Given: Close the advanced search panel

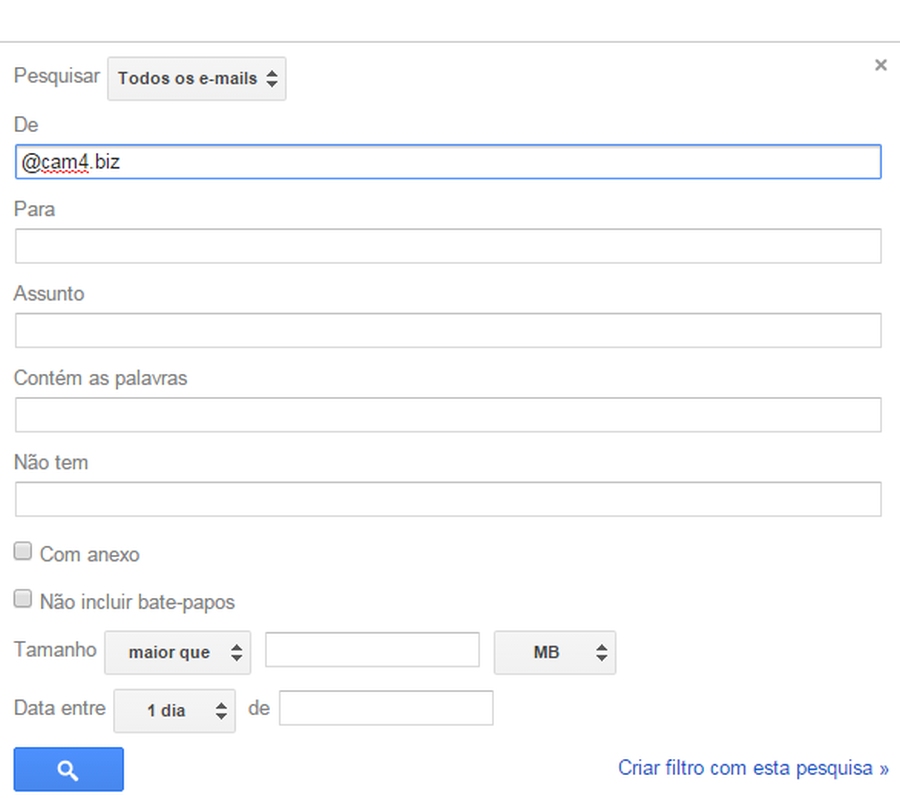Looking at the screenshot, I should point(880,65).
